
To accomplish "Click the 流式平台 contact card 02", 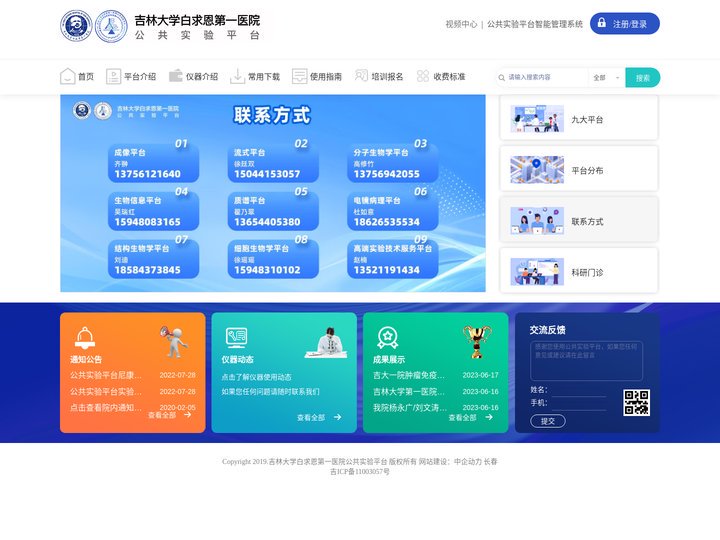I will 273,163.
